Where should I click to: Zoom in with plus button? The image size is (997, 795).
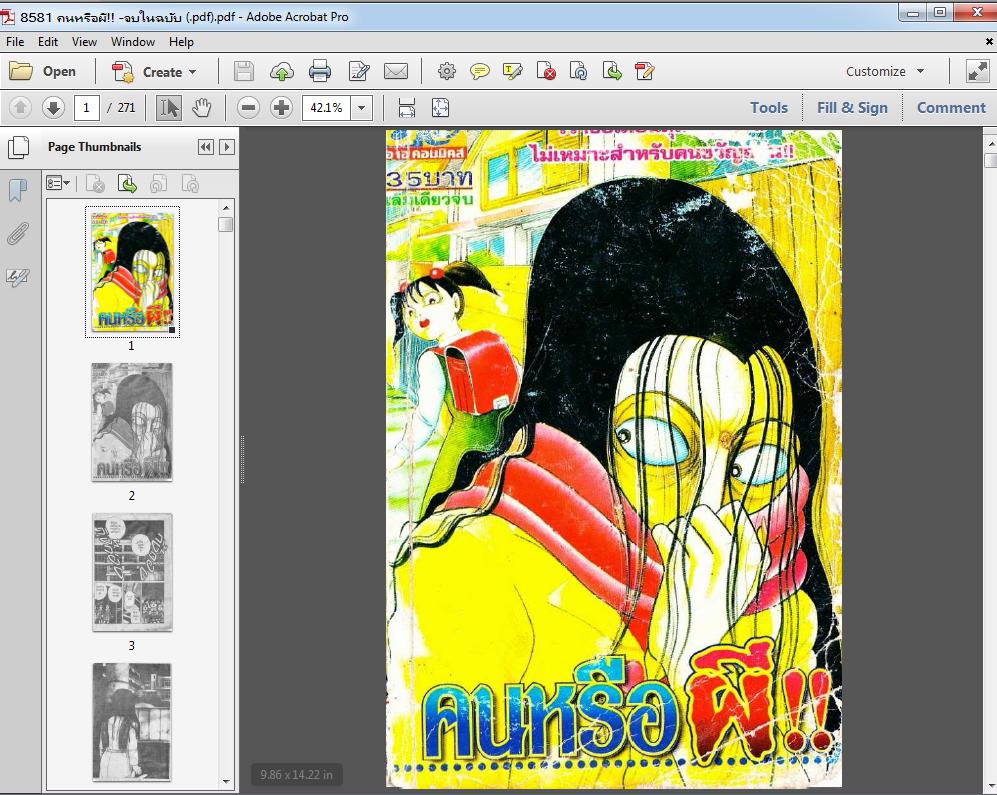click(x=281, y=107)
